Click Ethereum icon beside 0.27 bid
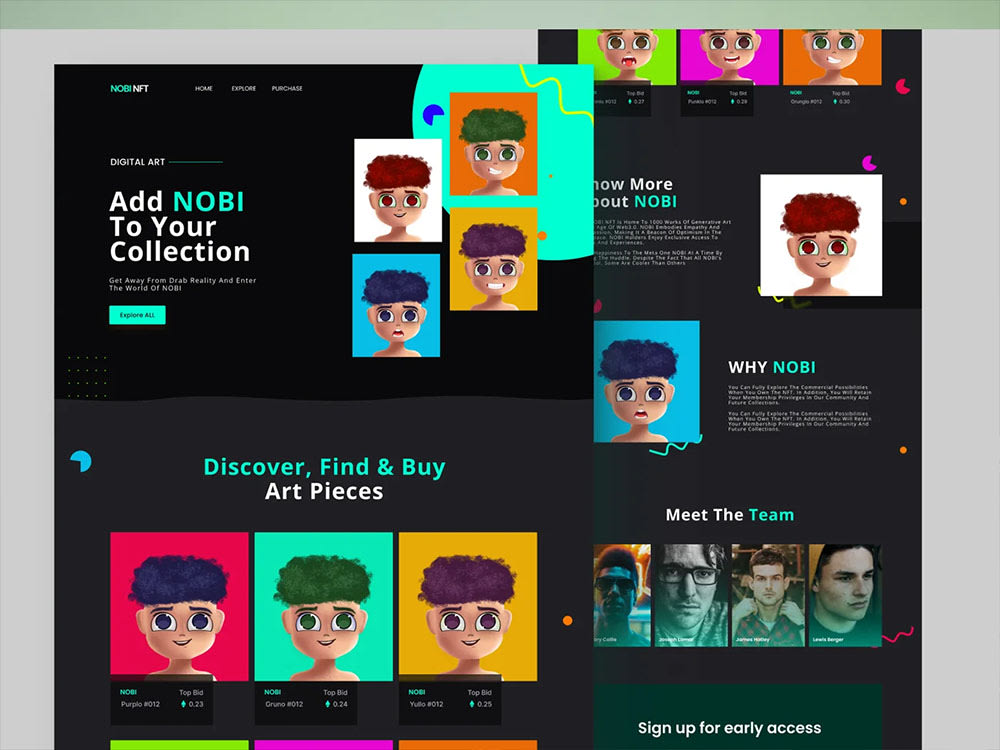This screenshot has height=750, width=1000. (x=629, y=101)
